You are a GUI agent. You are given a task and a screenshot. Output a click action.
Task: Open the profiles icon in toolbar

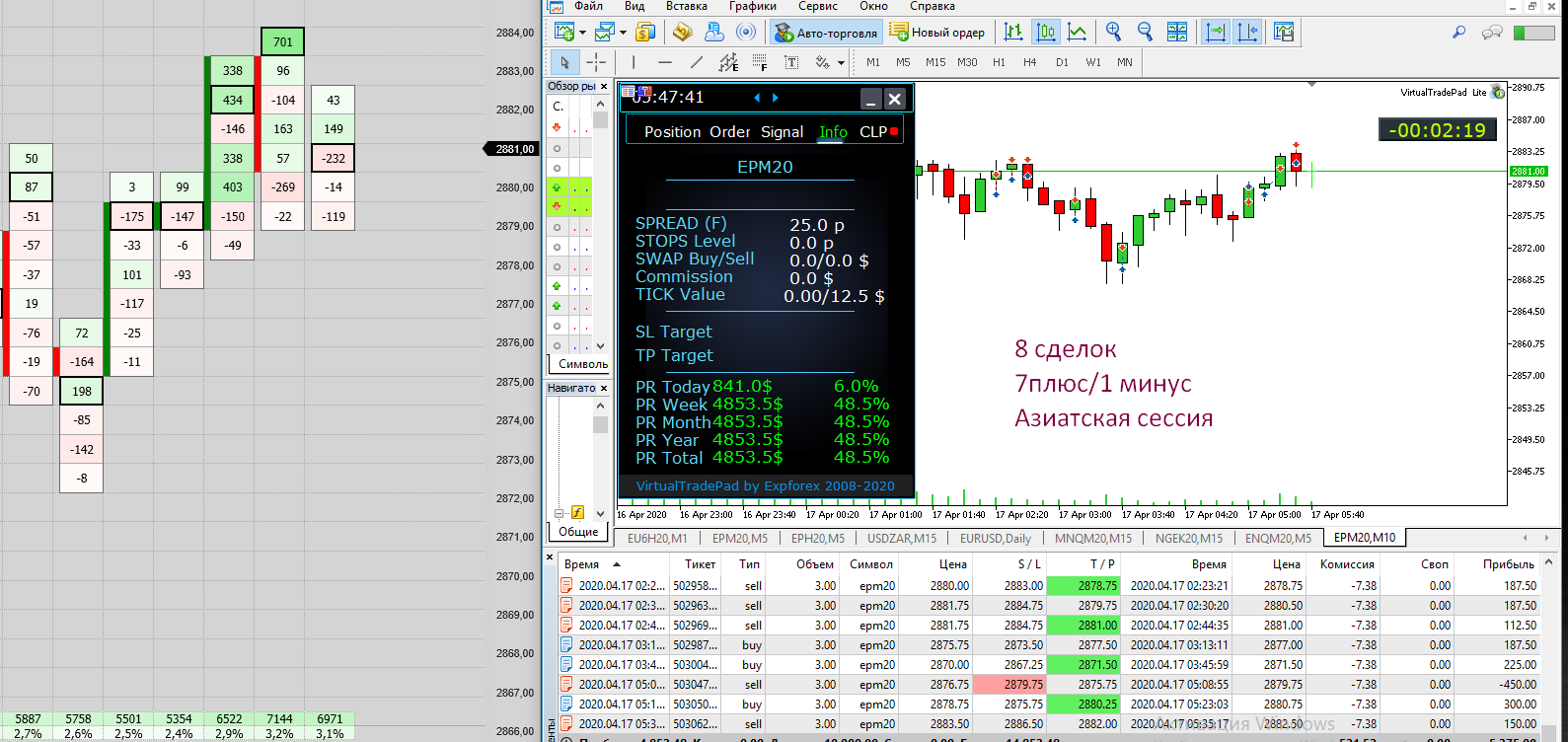(605, 33)
